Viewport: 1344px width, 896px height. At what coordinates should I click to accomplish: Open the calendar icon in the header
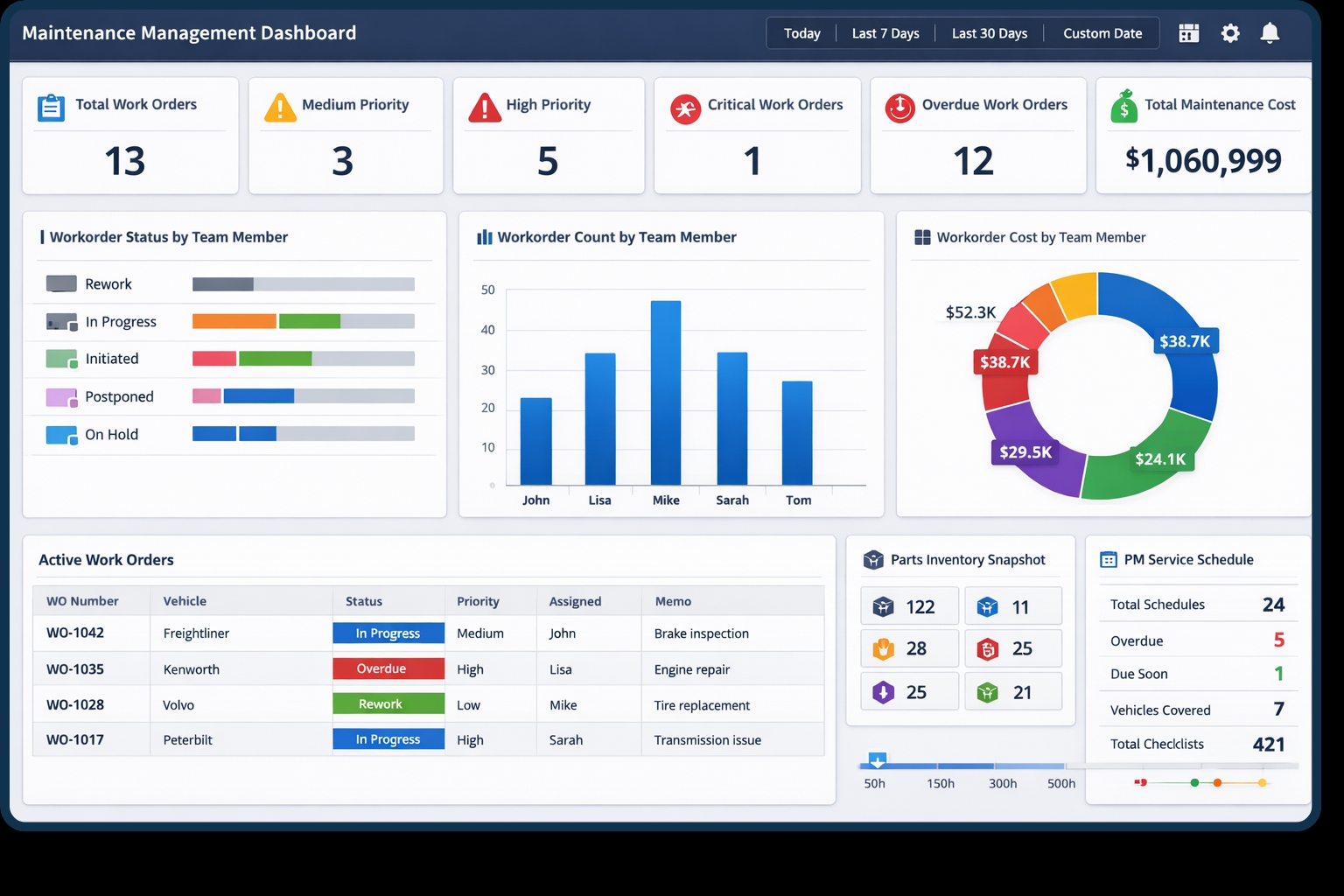click(x=1188, y=32)
